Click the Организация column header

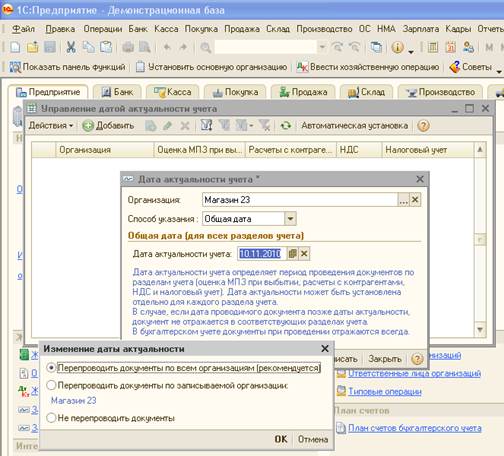pyautogui.click(x=104, y=150)
